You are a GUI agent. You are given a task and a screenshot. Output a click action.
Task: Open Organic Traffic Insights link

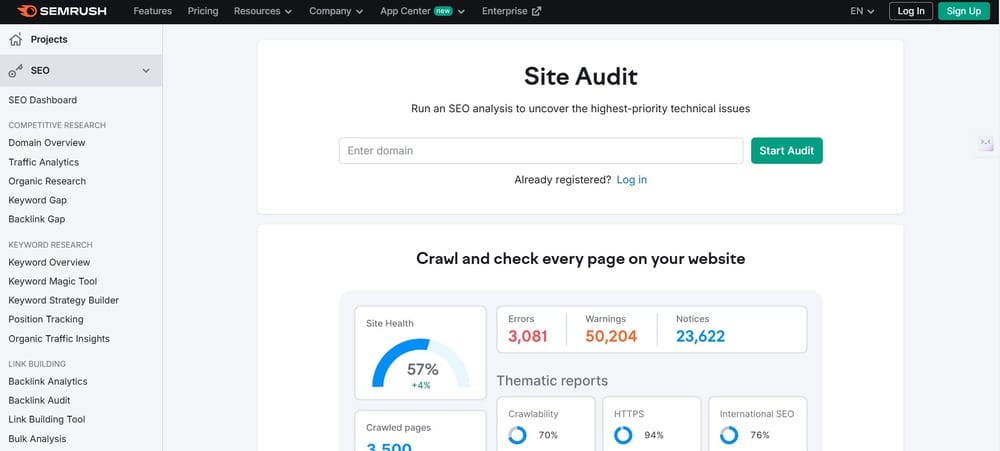pos(59,339)
